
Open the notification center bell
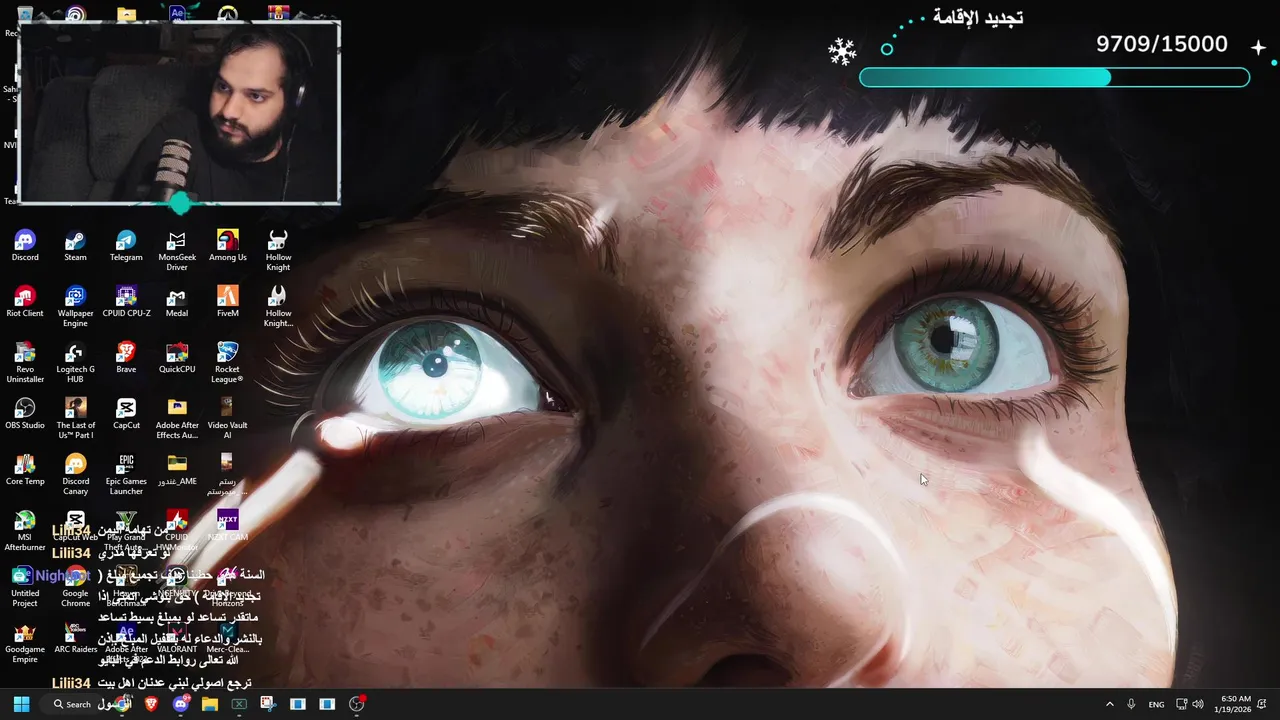[x=1262, y=704]
